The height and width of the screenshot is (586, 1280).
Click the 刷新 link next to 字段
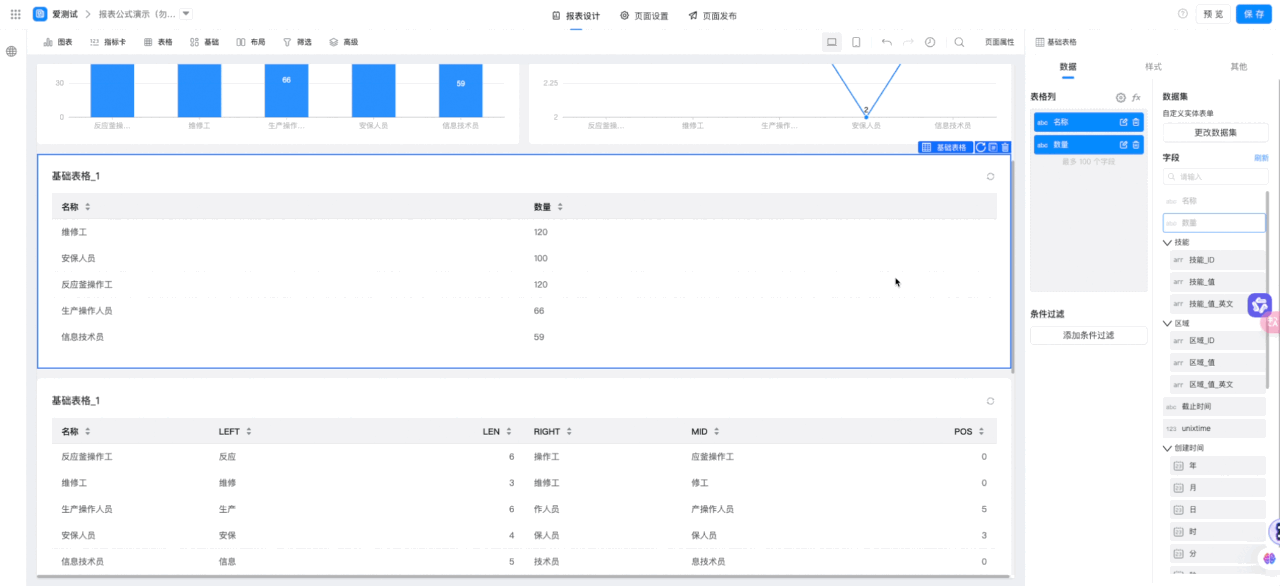coord(1261,158)
